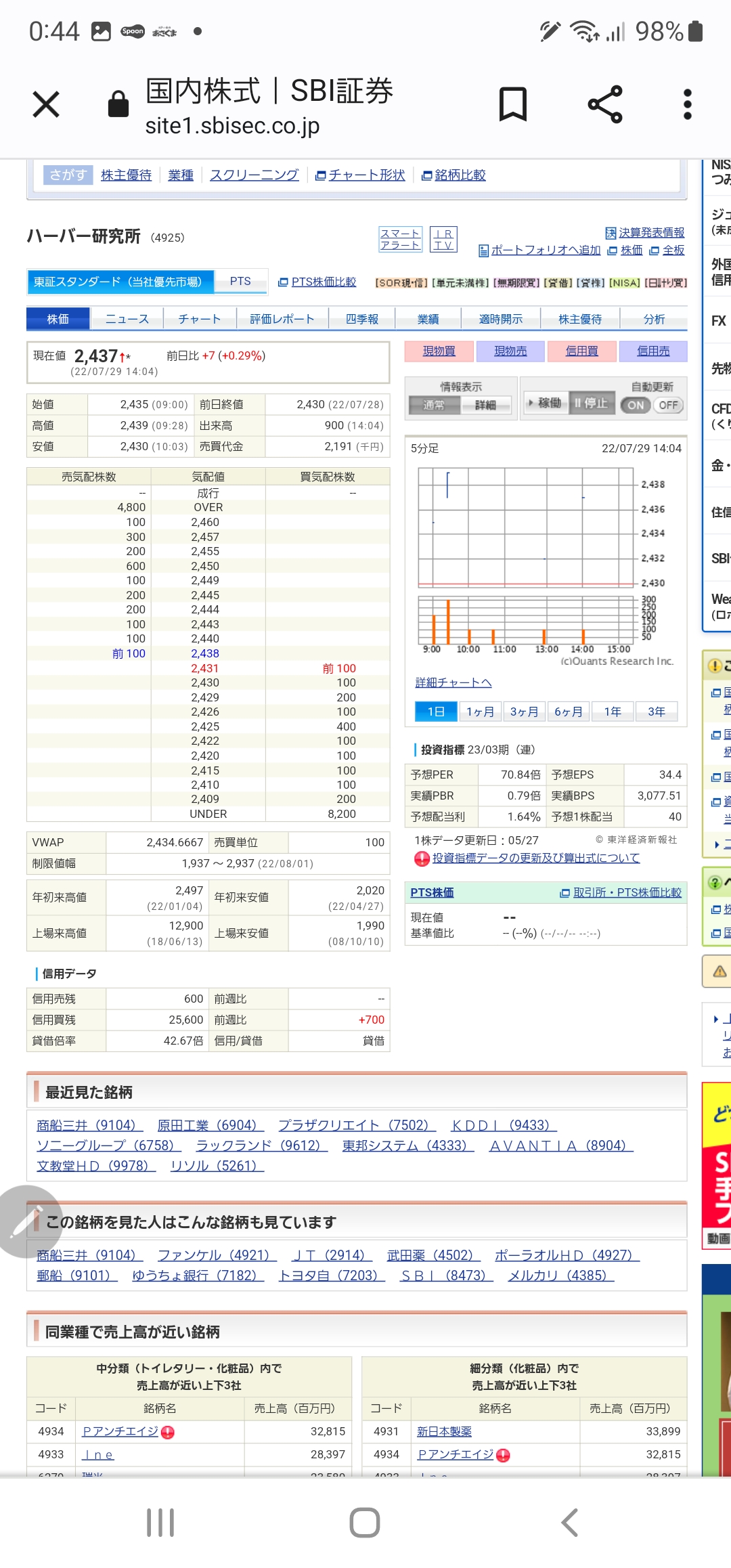Viewport: 731px width, 1568px height.
Task: Tap the Android home button
Action: [365, 1523]
